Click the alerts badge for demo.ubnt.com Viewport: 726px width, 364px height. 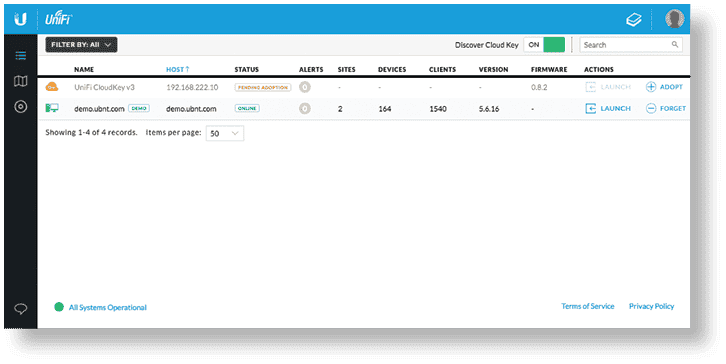tap(305, 108)
